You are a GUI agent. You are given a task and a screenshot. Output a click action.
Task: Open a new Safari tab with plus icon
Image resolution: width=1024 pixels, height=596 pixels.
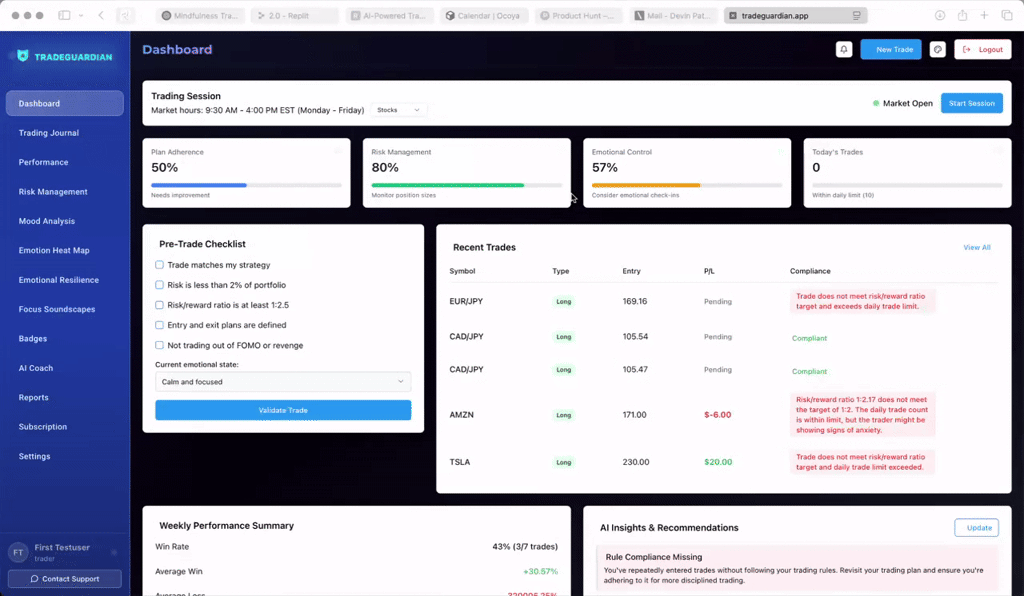985,16
